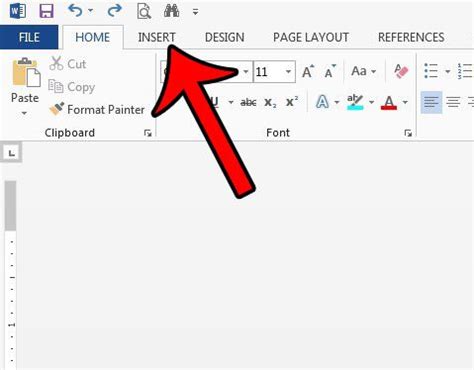
Task: Center align the text
Action: [x=453, y=102]
